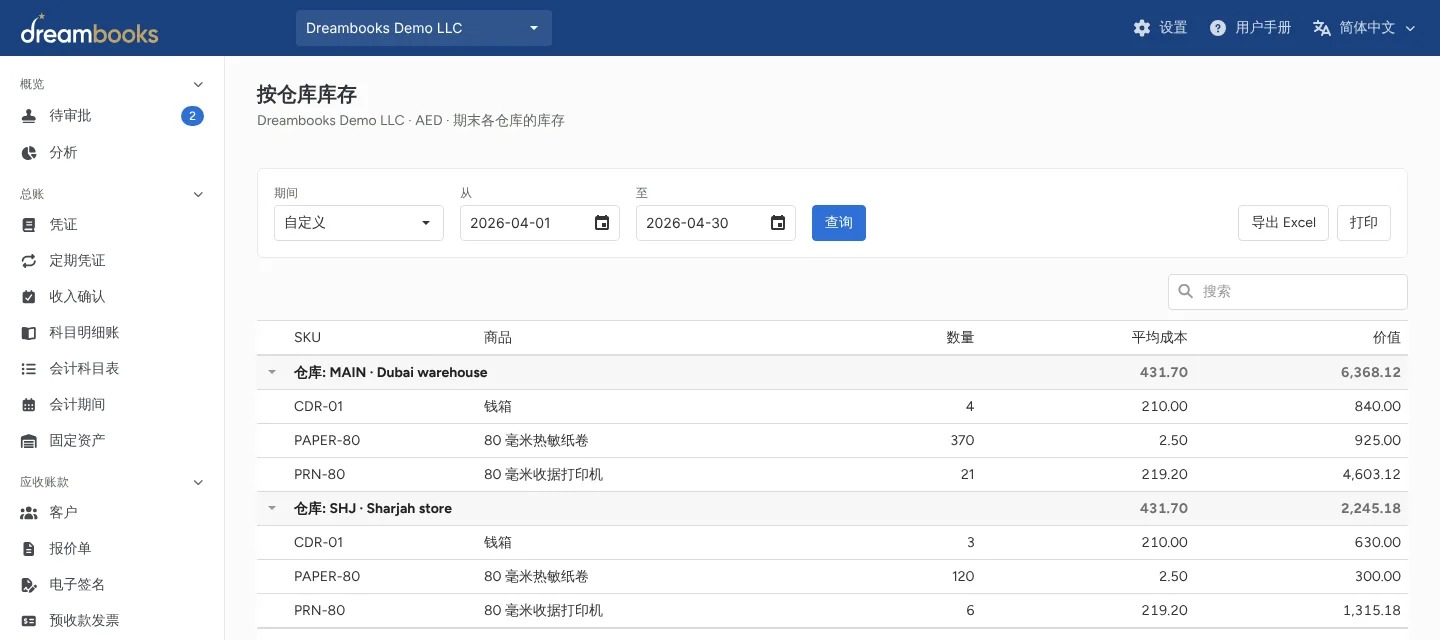Click the 报价单 document icon
The width and height of the screenshot is (1440, 640).
point(29,549)
